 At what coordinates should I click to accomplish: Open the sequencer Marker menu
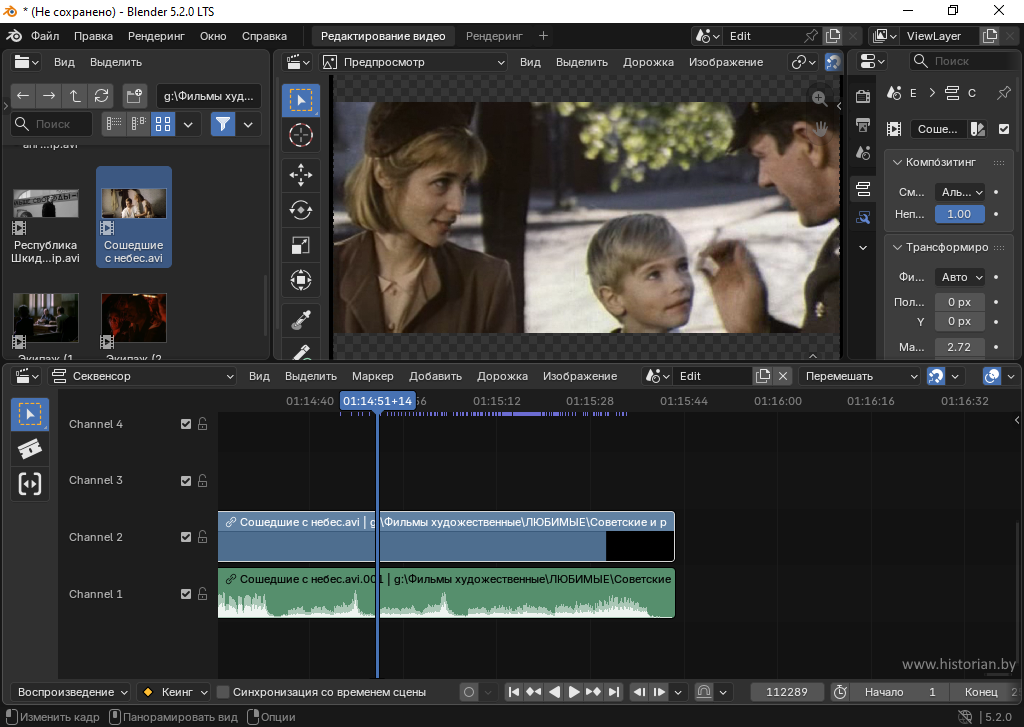tap(373, 376)
